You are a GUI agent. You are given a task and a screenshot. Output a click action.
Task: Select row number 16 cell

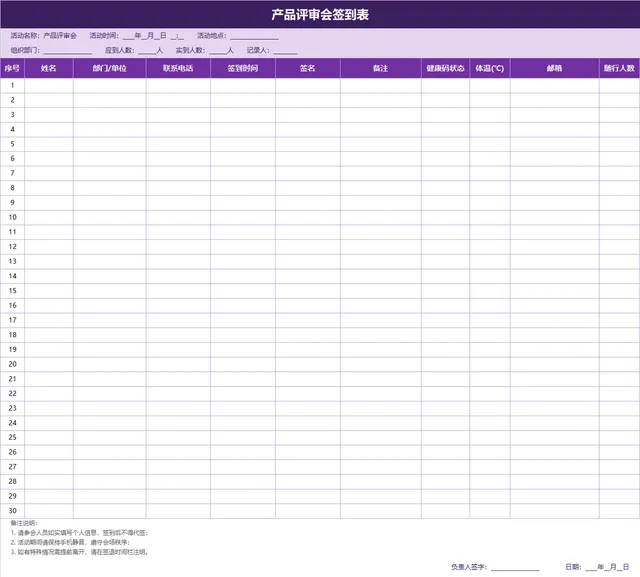click(12, 306)
